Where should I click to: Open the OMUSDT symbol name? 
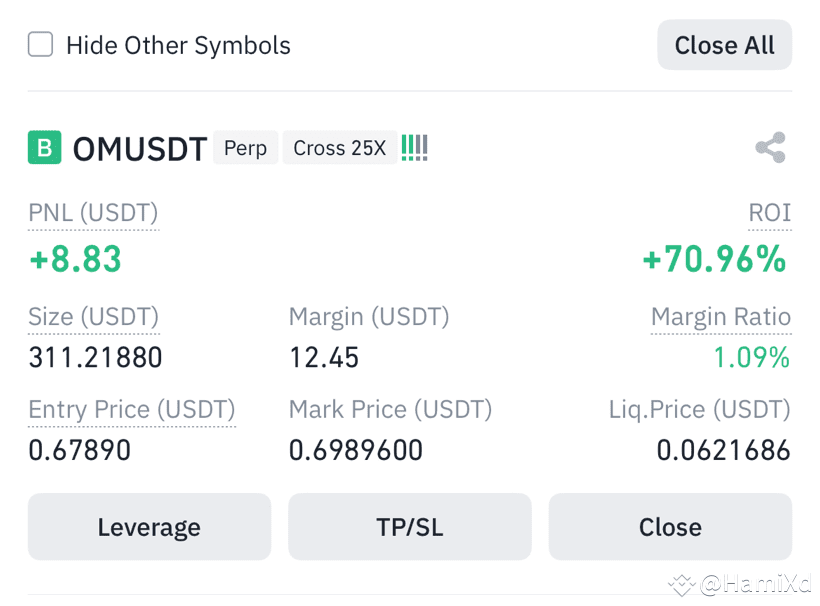[x=140, y=149]
